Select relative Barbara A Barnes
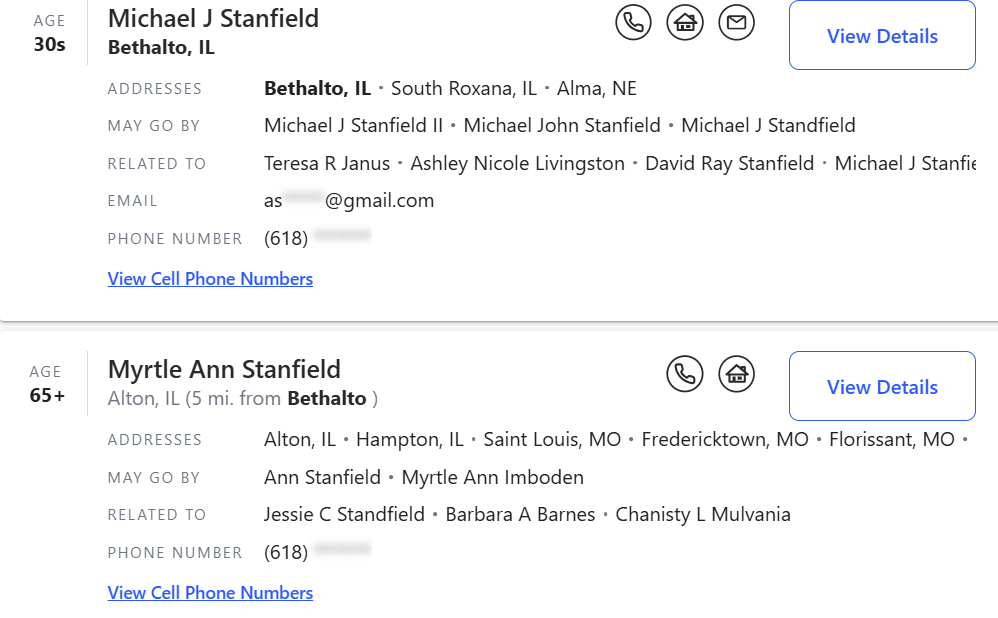The height and width of the screenshot is (618, 998). (x=520, y=515)
